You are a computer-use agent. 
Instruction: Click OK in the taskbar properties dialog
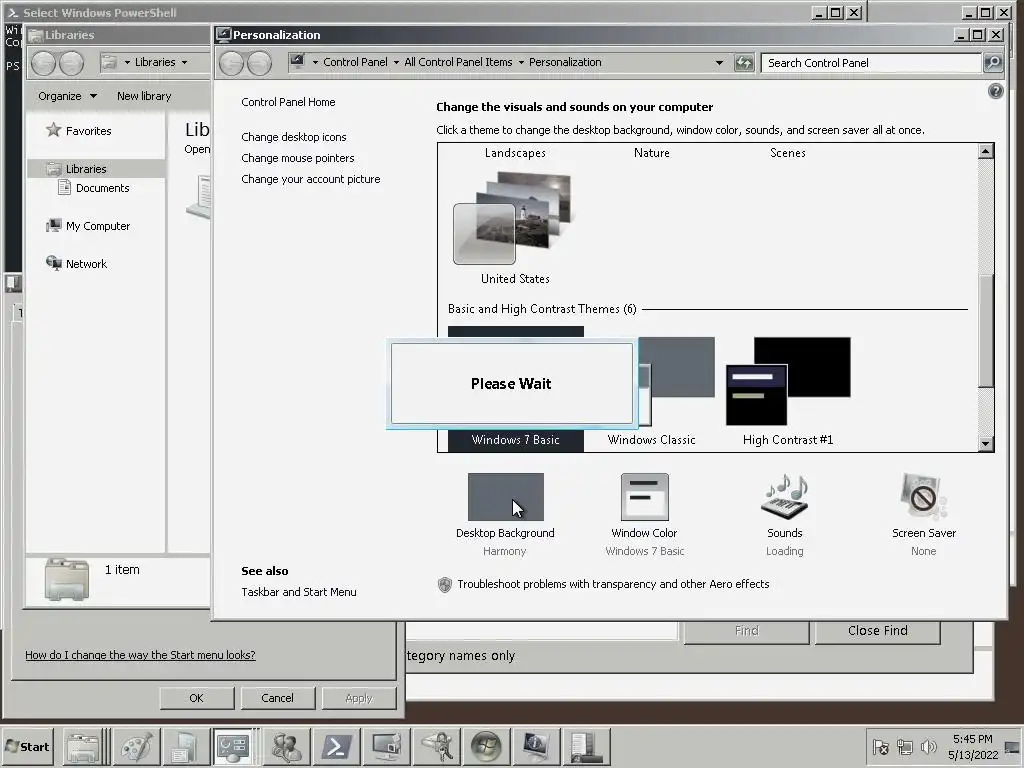(x=197, y=698)
